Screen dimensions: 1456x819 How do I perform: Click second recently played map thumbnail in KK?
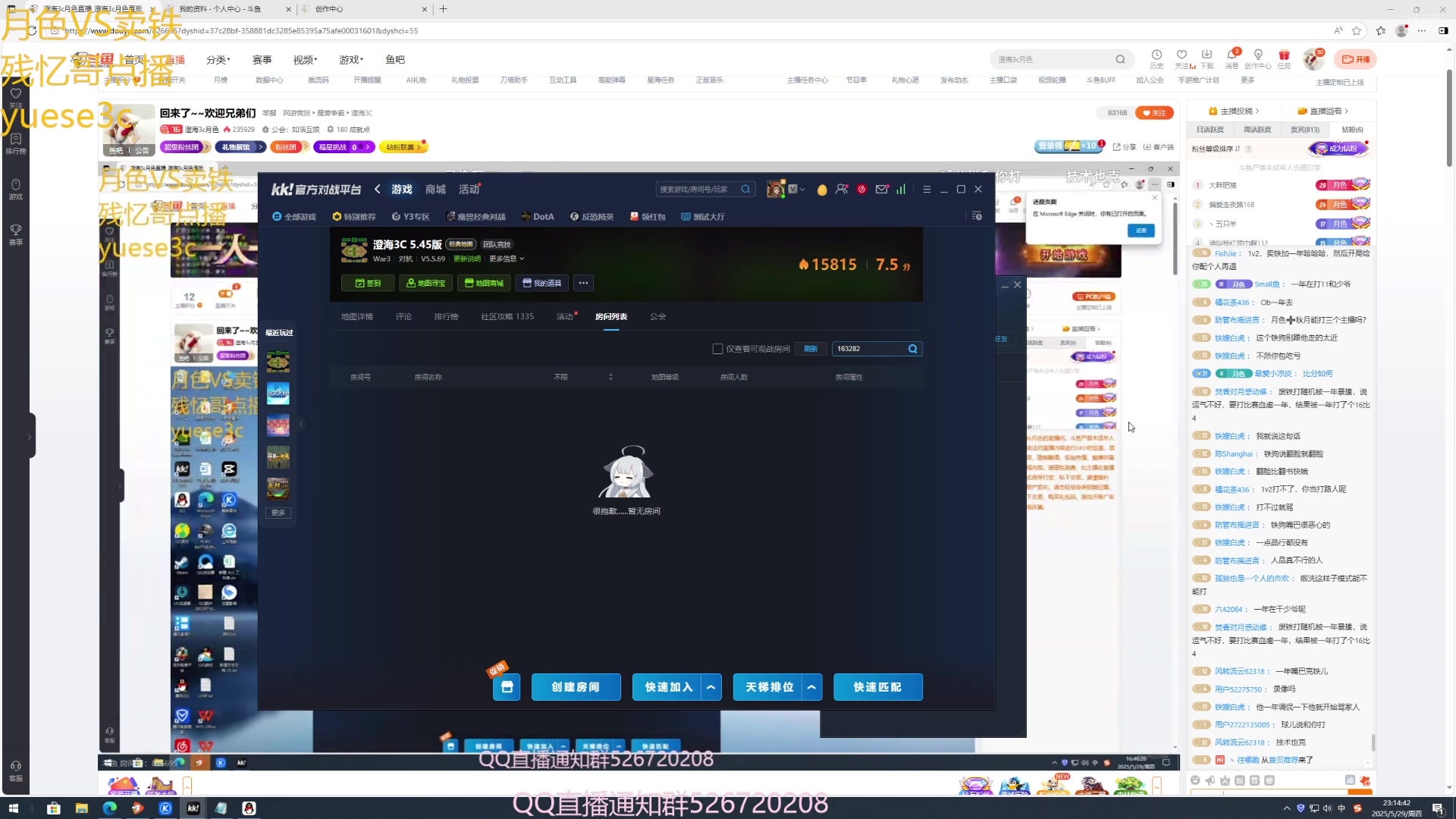(278, 394)
